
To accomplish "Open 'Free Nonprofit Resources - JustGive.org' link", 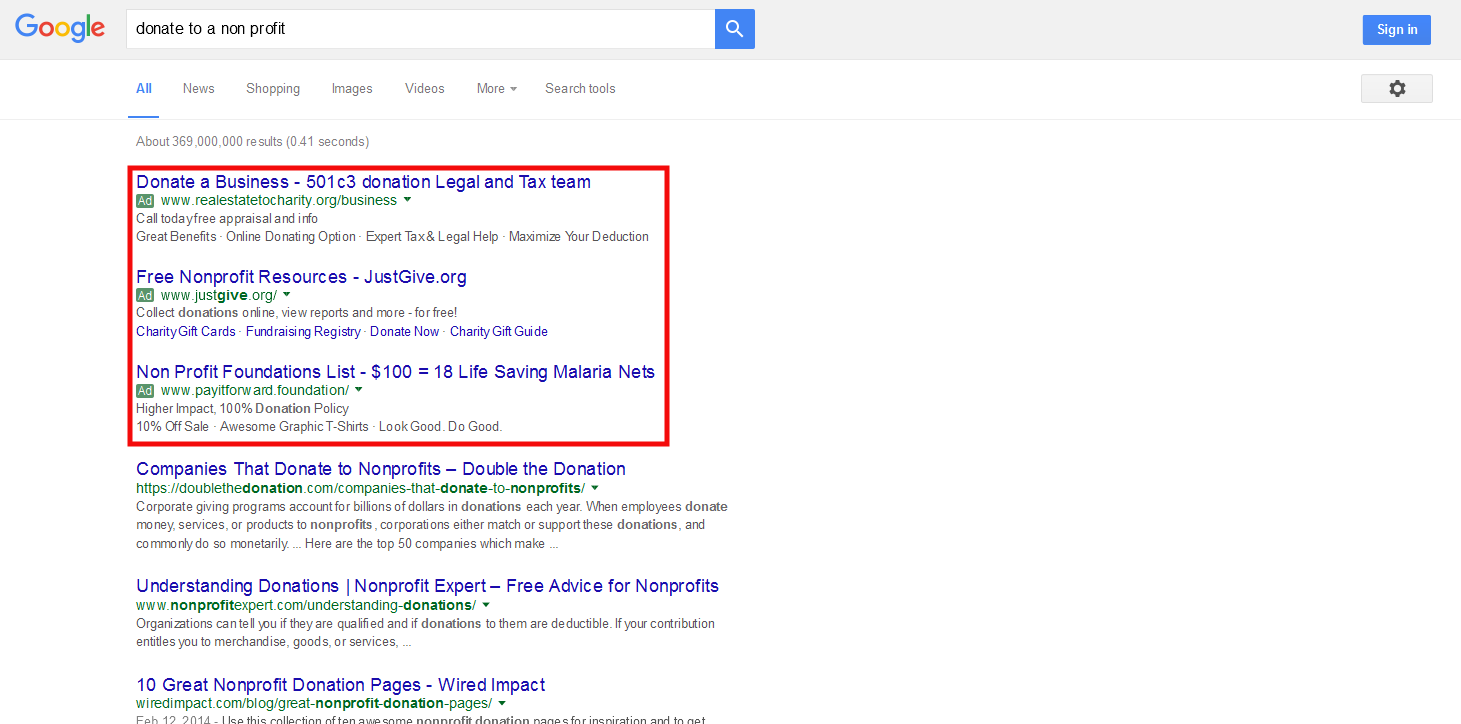I will pyautogui.click(x=301, y=277).
